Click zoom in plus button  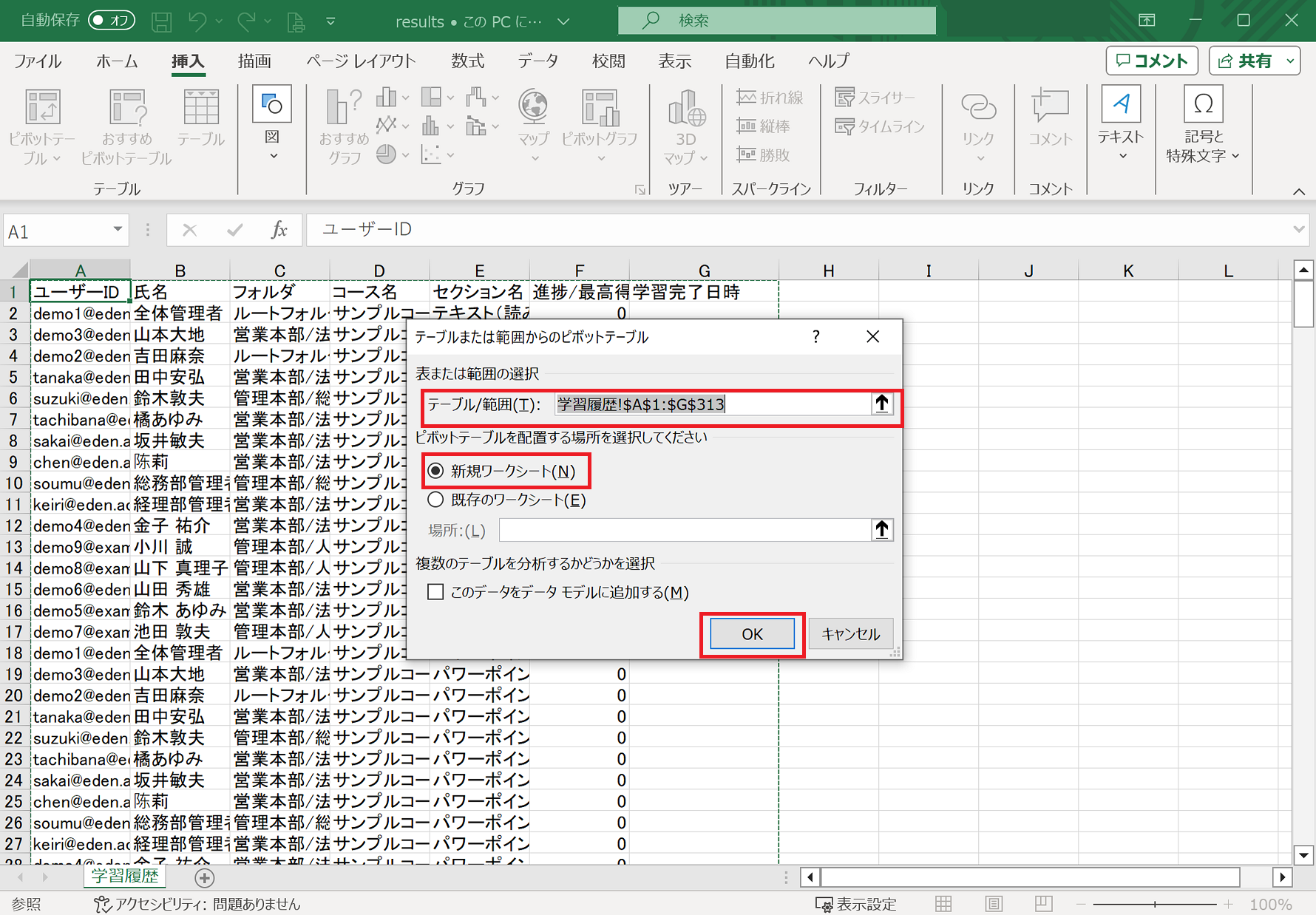tap(1228, 904)
